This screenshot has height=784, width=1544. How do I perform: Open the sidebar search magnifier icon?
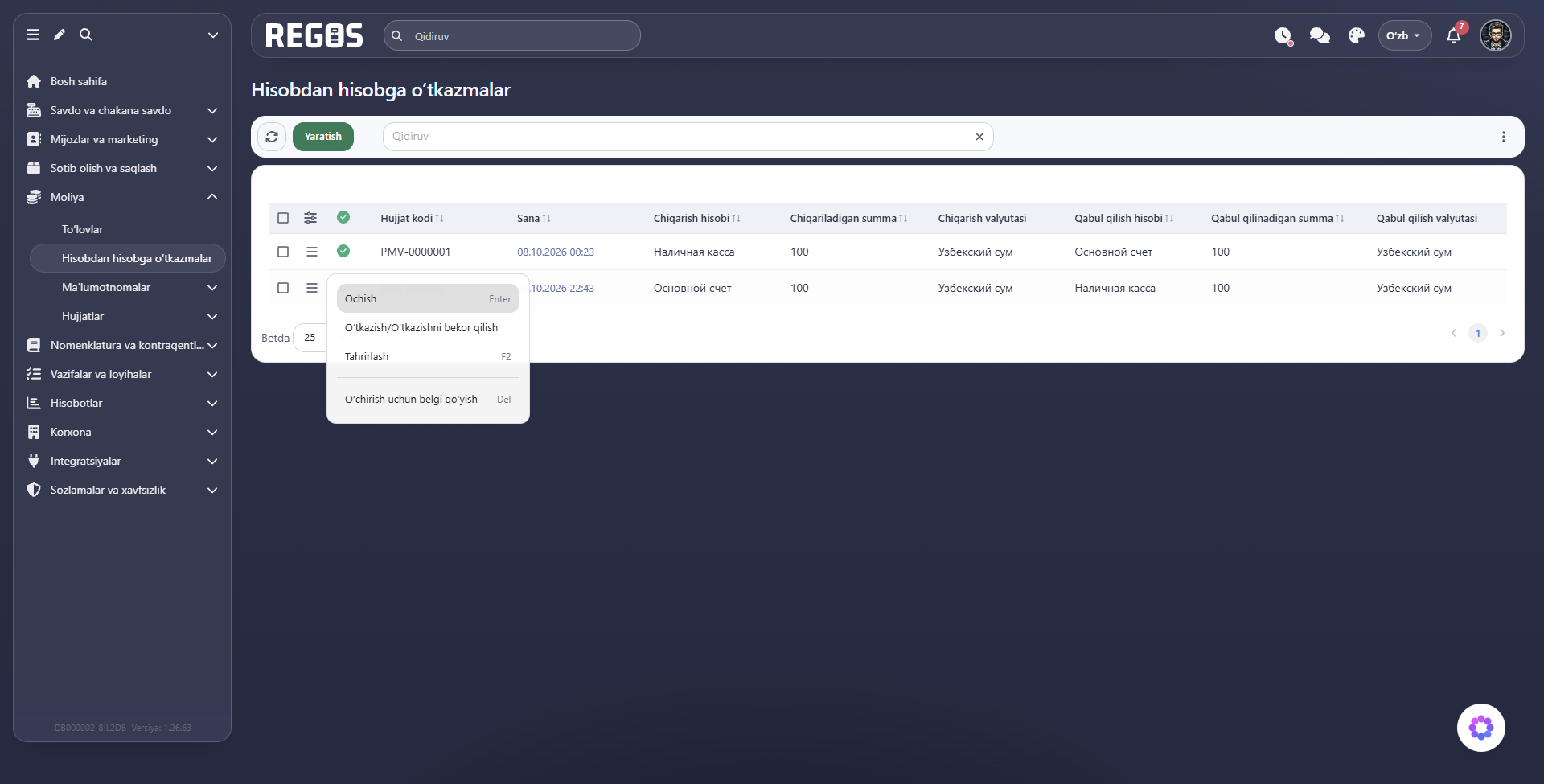86,35
